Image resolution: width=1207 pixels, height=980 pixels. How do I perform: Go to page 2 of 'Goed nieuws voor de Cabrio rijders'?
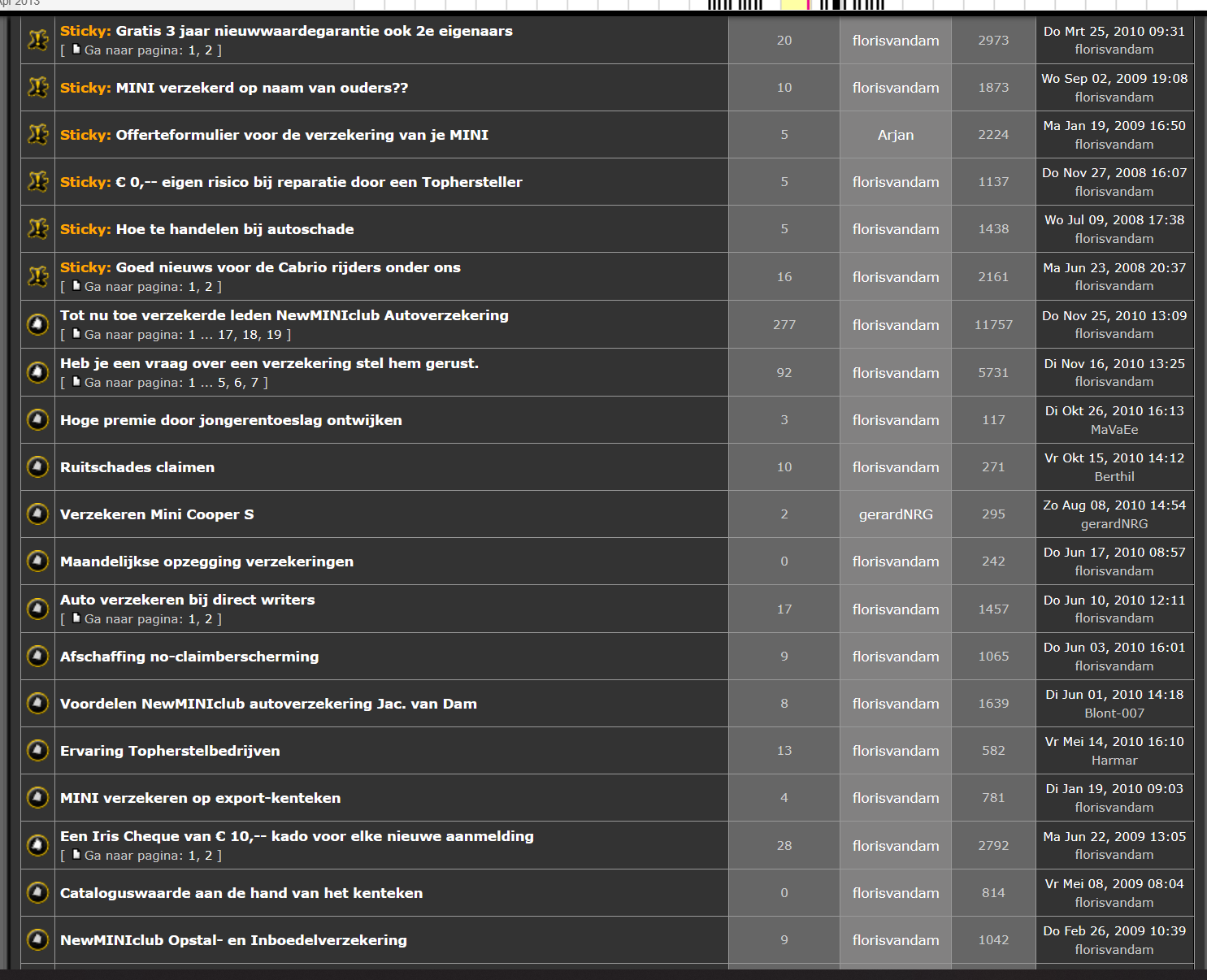(208, 287)
